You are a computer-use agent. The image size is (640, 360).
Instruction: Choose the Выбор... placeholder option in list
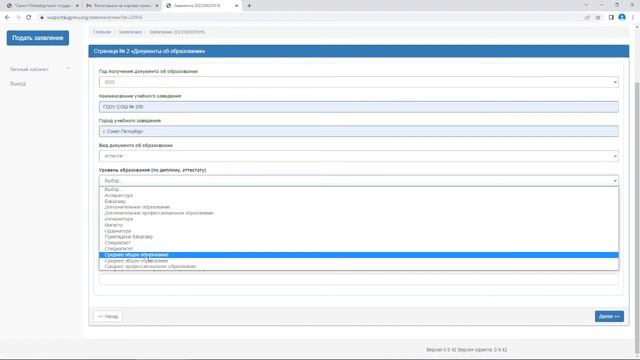coord(359,189)
